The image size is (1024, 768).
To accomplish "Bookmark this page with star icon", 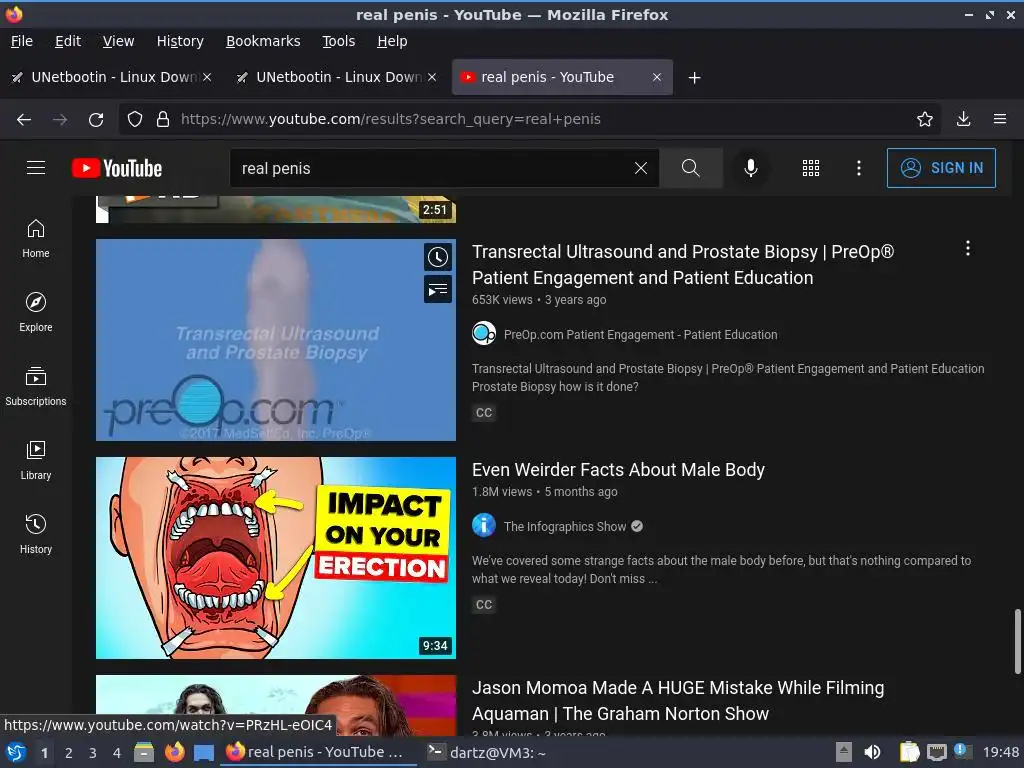I will coord(924,119).
